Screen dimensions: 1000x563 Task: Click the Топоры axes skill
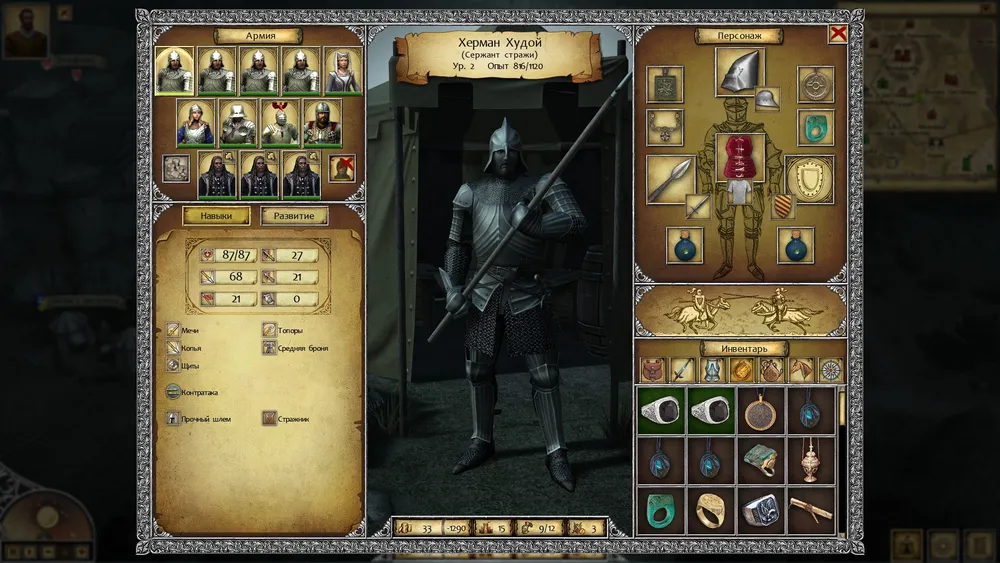[283, 330]
